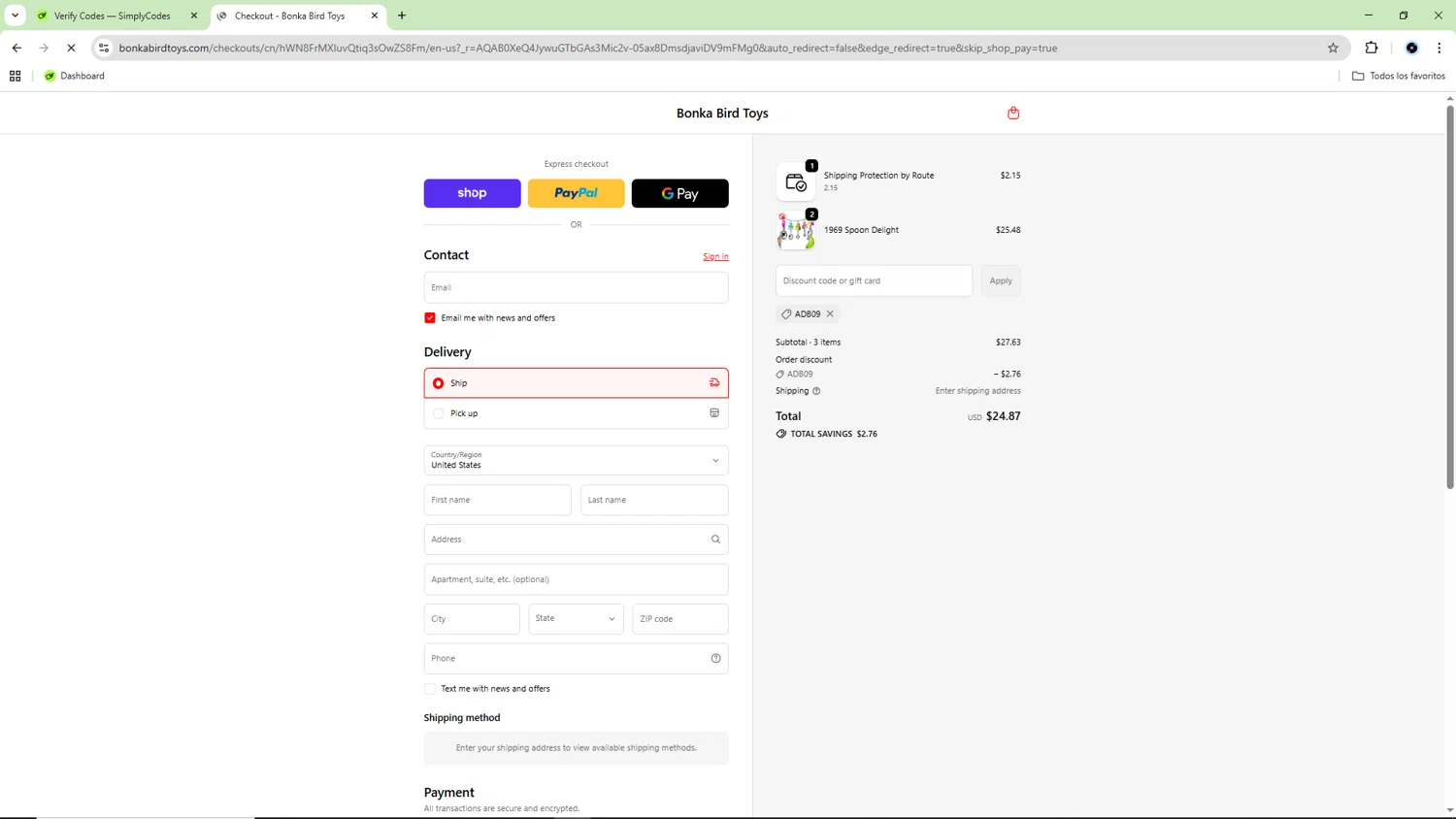The height and width of the screenshot is (819, 1456).
Task: Click the Email input field
Action: point(576,287)
